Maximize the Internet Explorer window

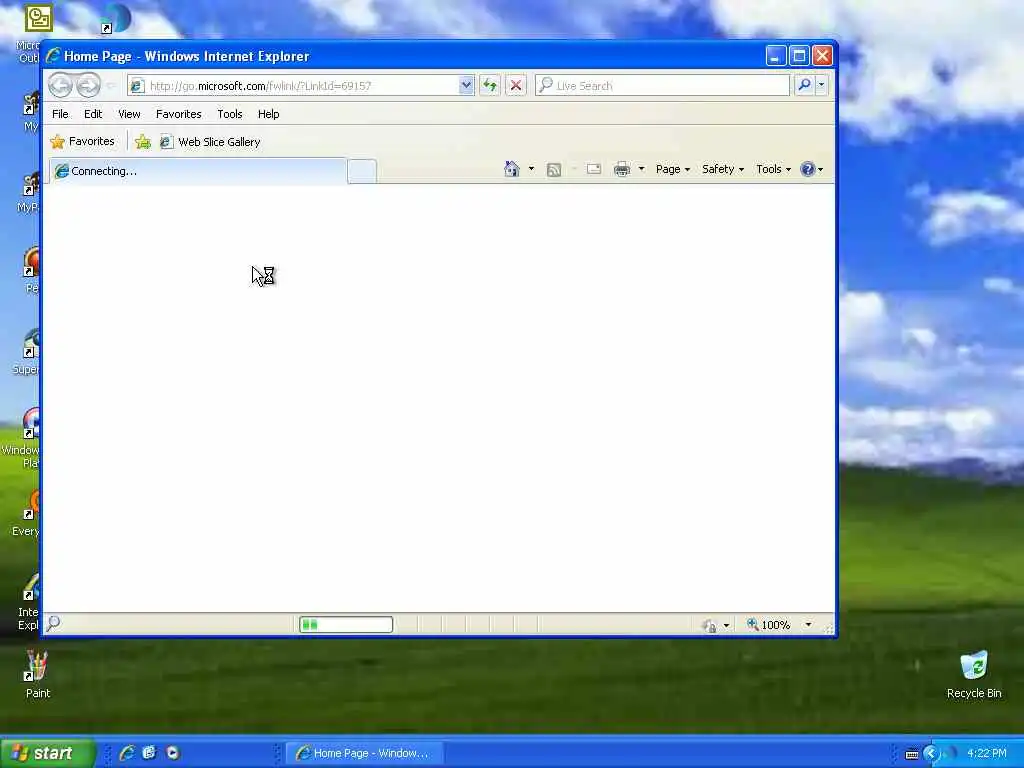[799, 56]
